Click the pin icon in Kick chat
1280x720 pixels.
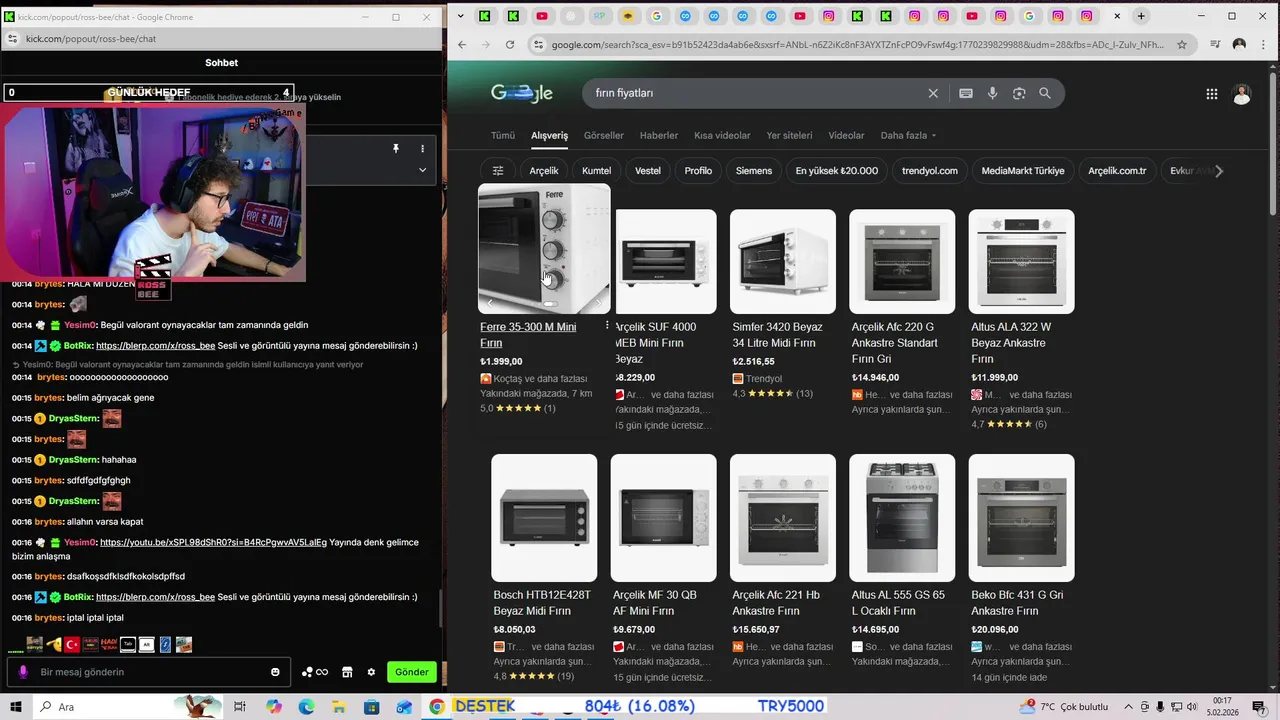click(396, 149)
